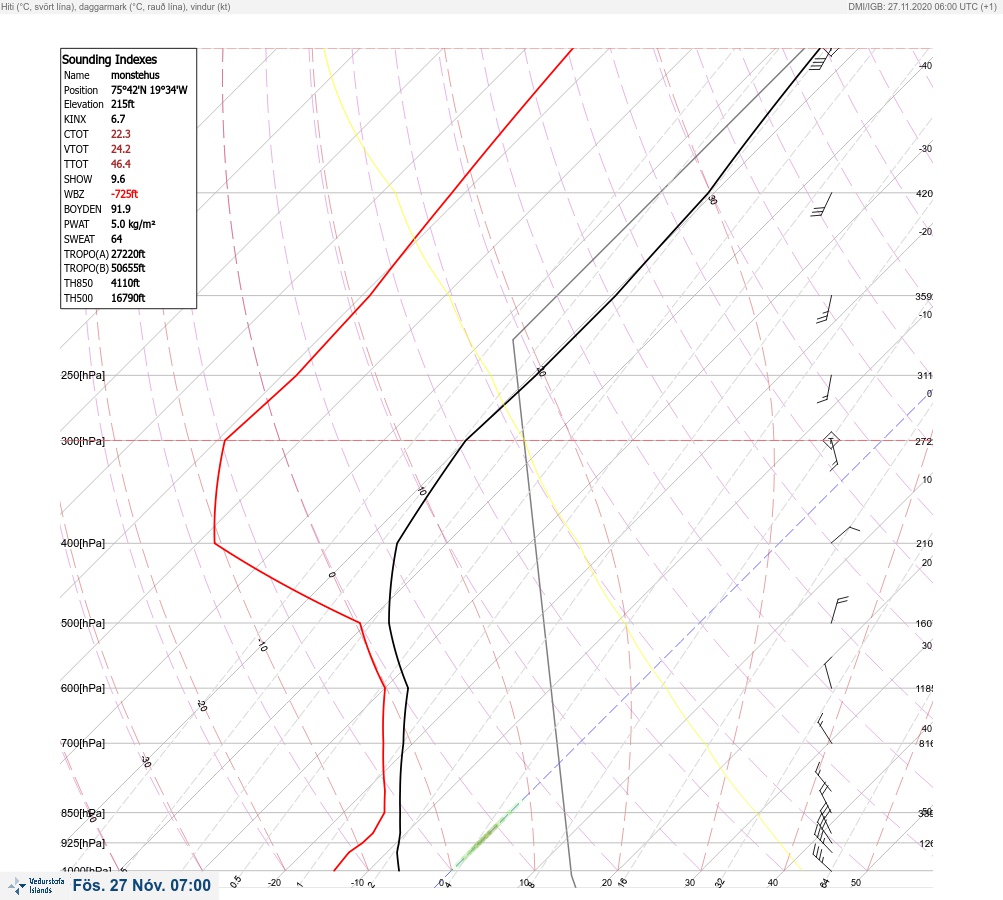The image size is (1003, 900).
Task: Click the TH850 value 4110ft
Action: [x=125, y=283]
